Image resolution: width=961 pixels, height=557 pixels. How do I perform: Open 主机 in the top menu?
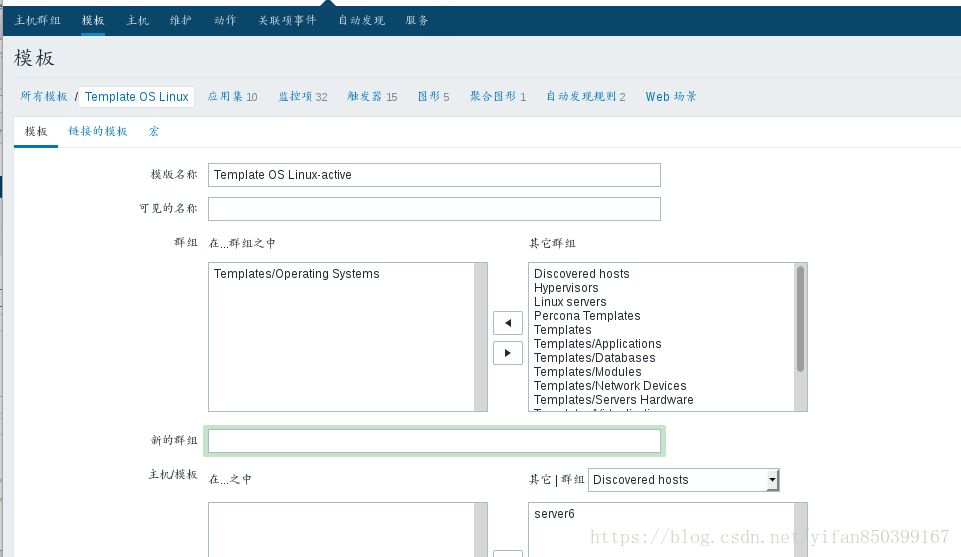point(137,20)
